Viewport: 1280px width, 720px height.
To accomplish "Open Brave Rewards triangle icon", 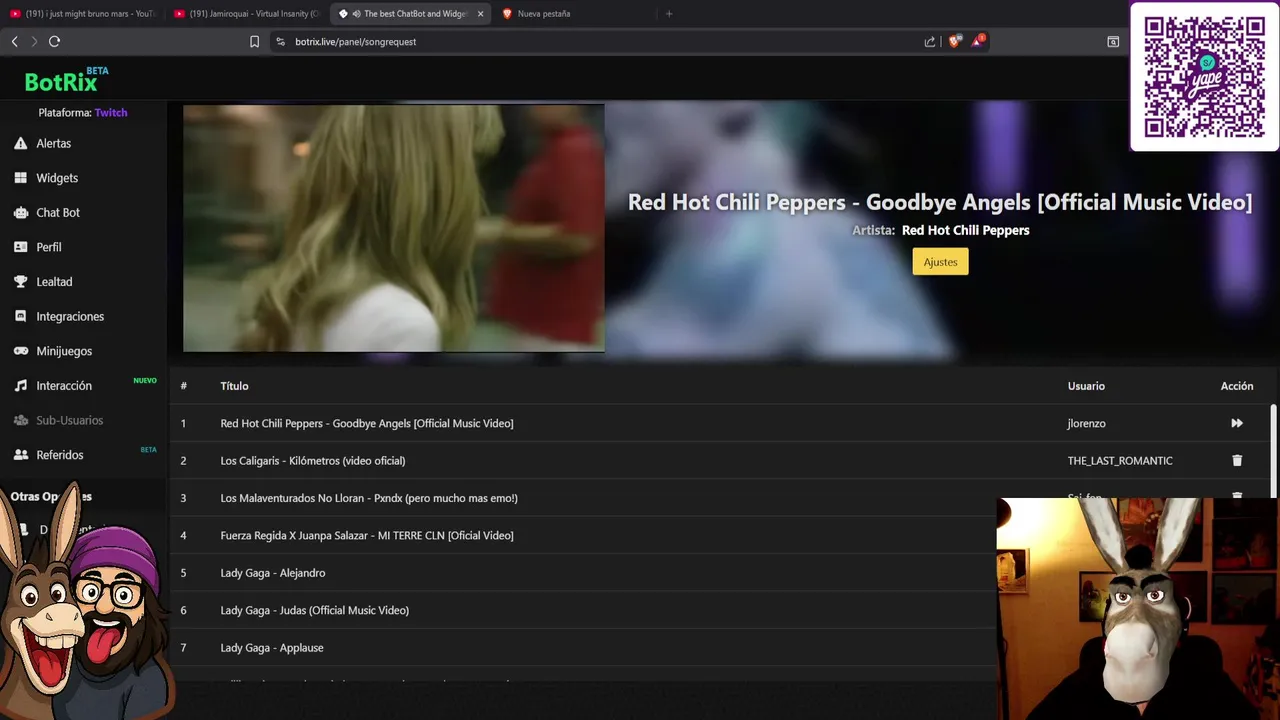I will pyautogui.click(x=978, y=41).
